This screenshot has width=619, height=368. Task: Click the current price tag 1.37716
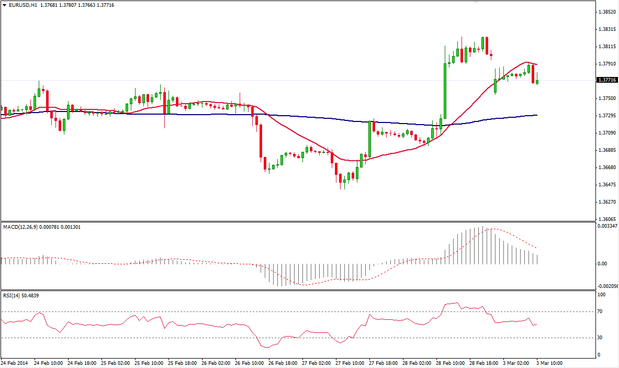click(606, 80)
